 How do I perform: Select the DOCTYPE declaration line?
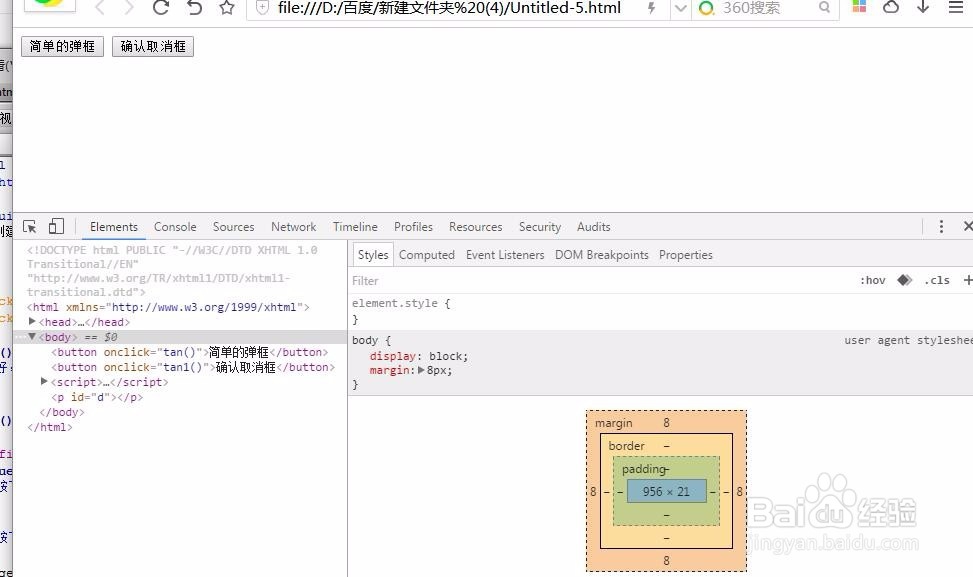pyautogui.click(x=172, y=271)
